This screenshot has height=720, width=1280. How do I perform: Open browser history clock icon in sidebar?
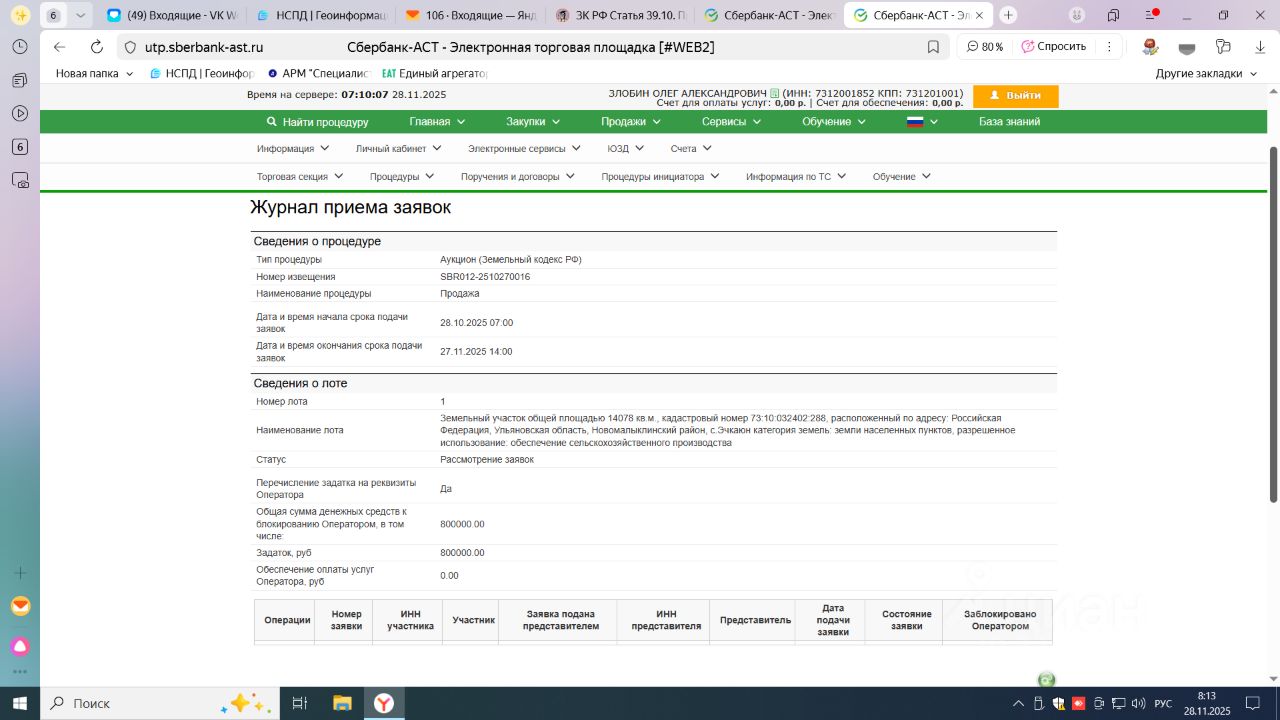click(19, 47)
